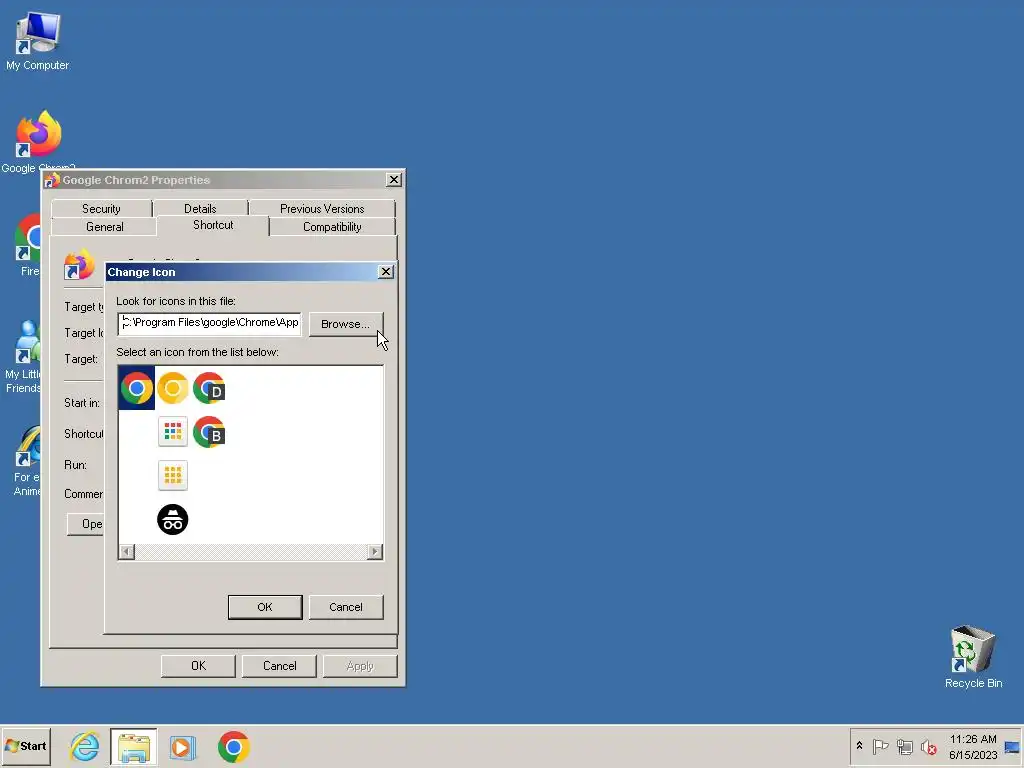Click the network status tray icon
This screenshot has width=1024, height=768.
click(x=904, y=746)
